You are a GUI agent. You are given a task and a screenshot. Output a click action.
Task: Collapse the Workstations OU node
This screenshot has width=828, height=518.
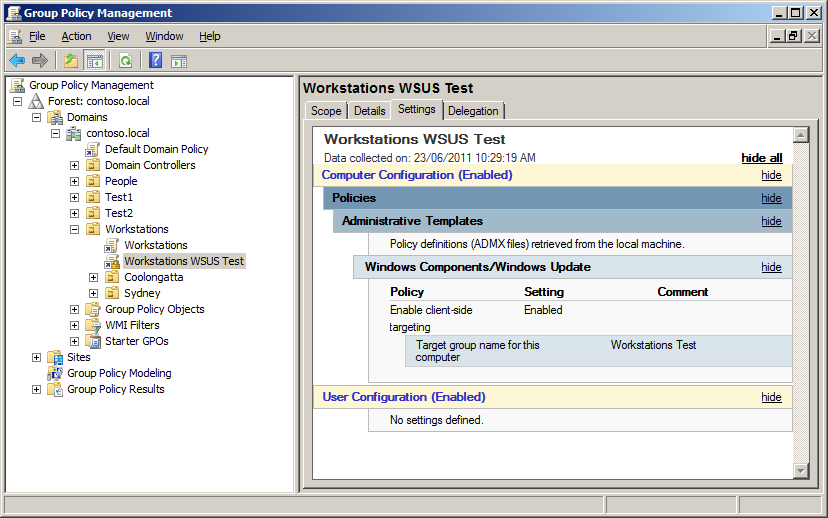[x=75, y=229]
